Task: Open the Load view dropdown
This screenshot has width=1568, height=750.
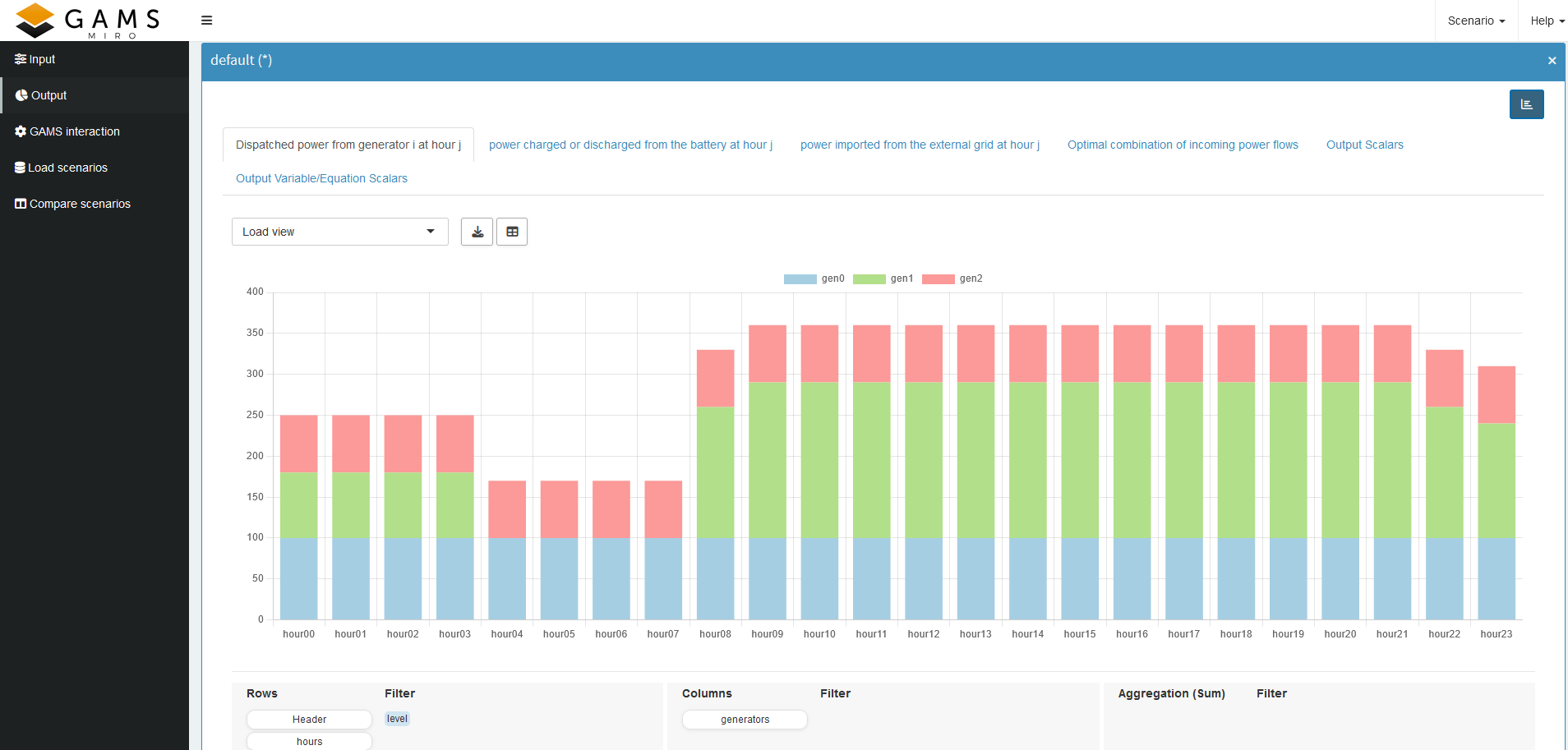Action: click(x=339, y=232)
